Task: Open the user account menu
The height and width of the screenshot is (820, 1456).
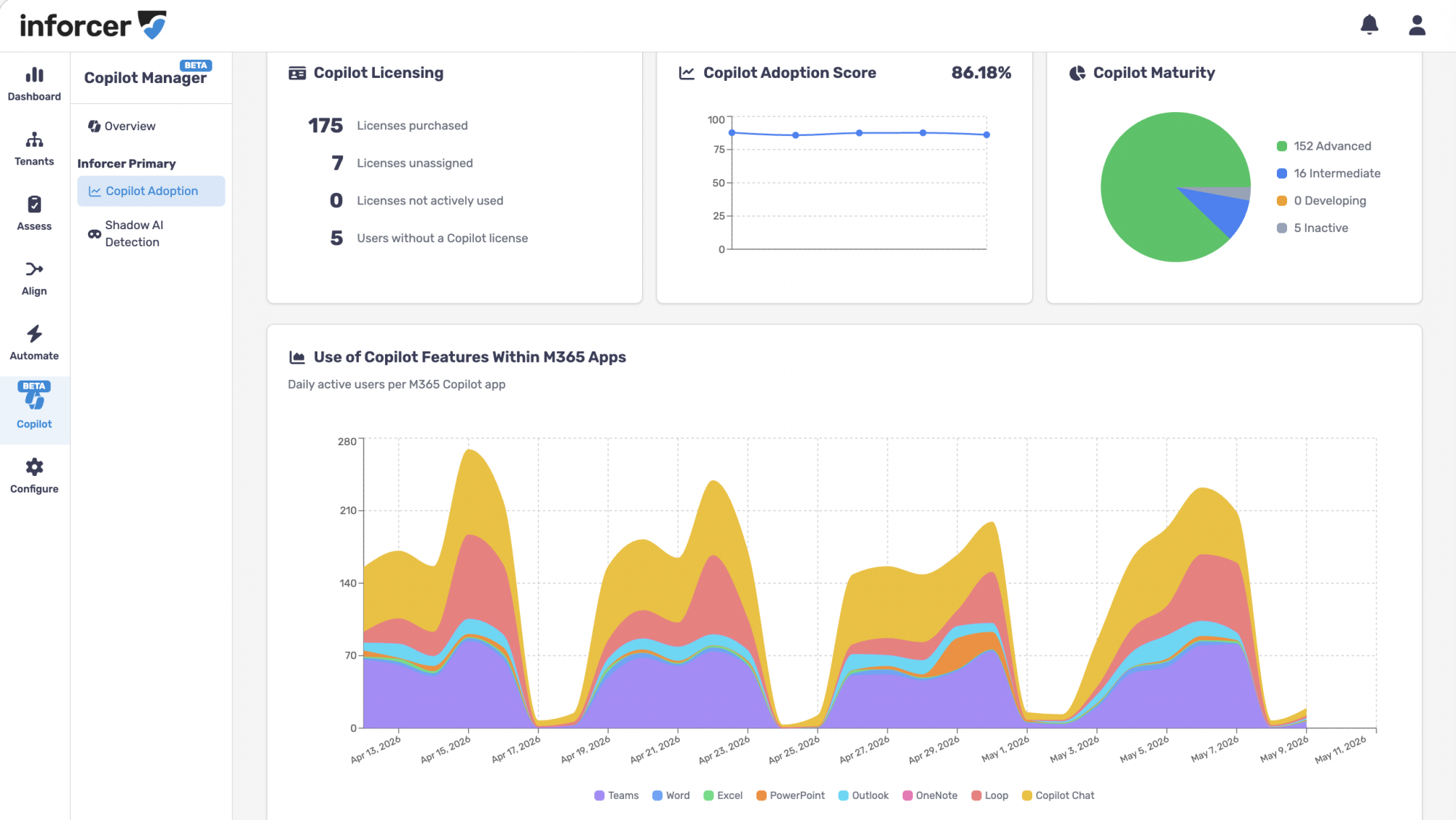Action: point(1417,25)
